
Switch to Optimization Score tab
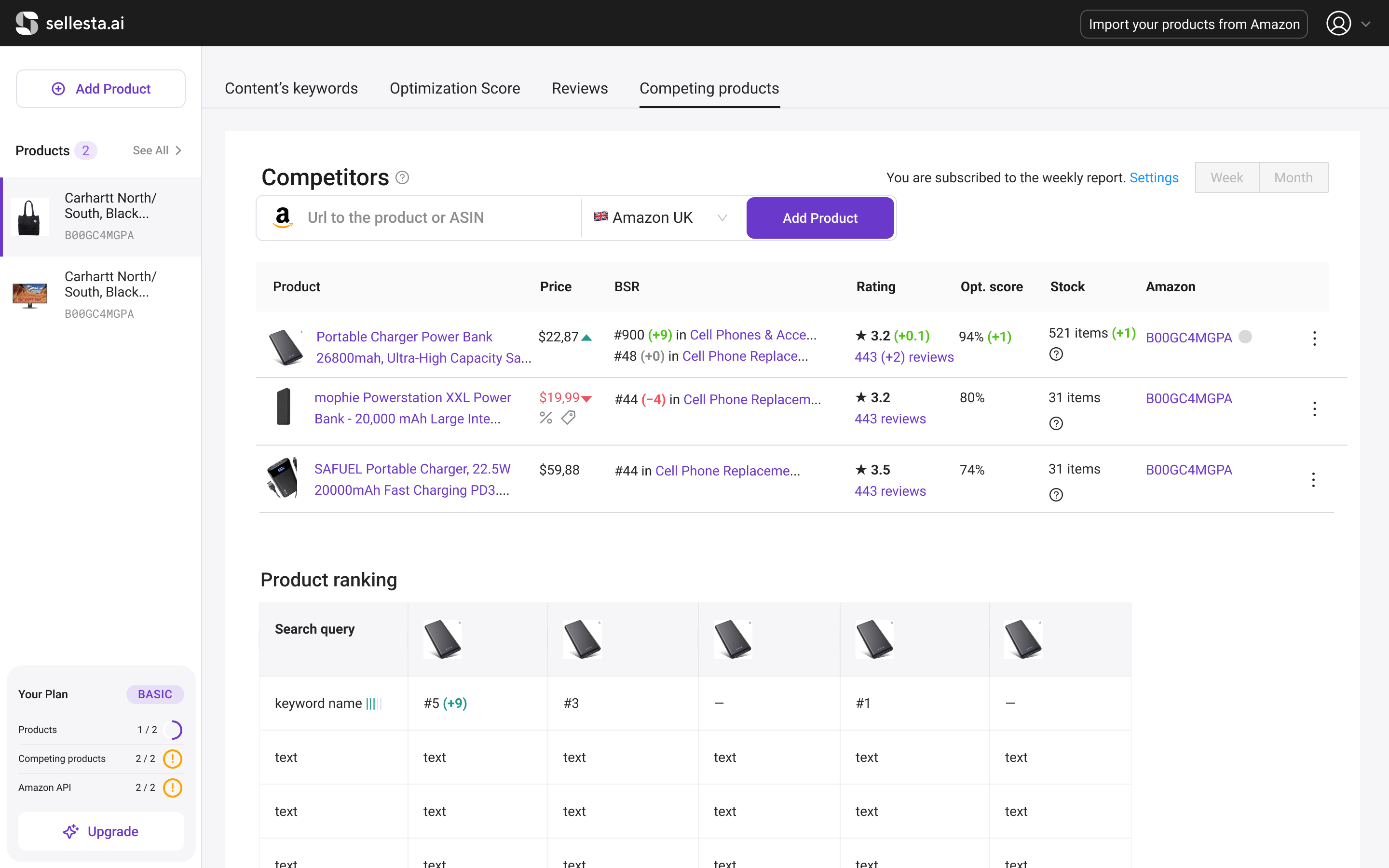click(455, 88)
